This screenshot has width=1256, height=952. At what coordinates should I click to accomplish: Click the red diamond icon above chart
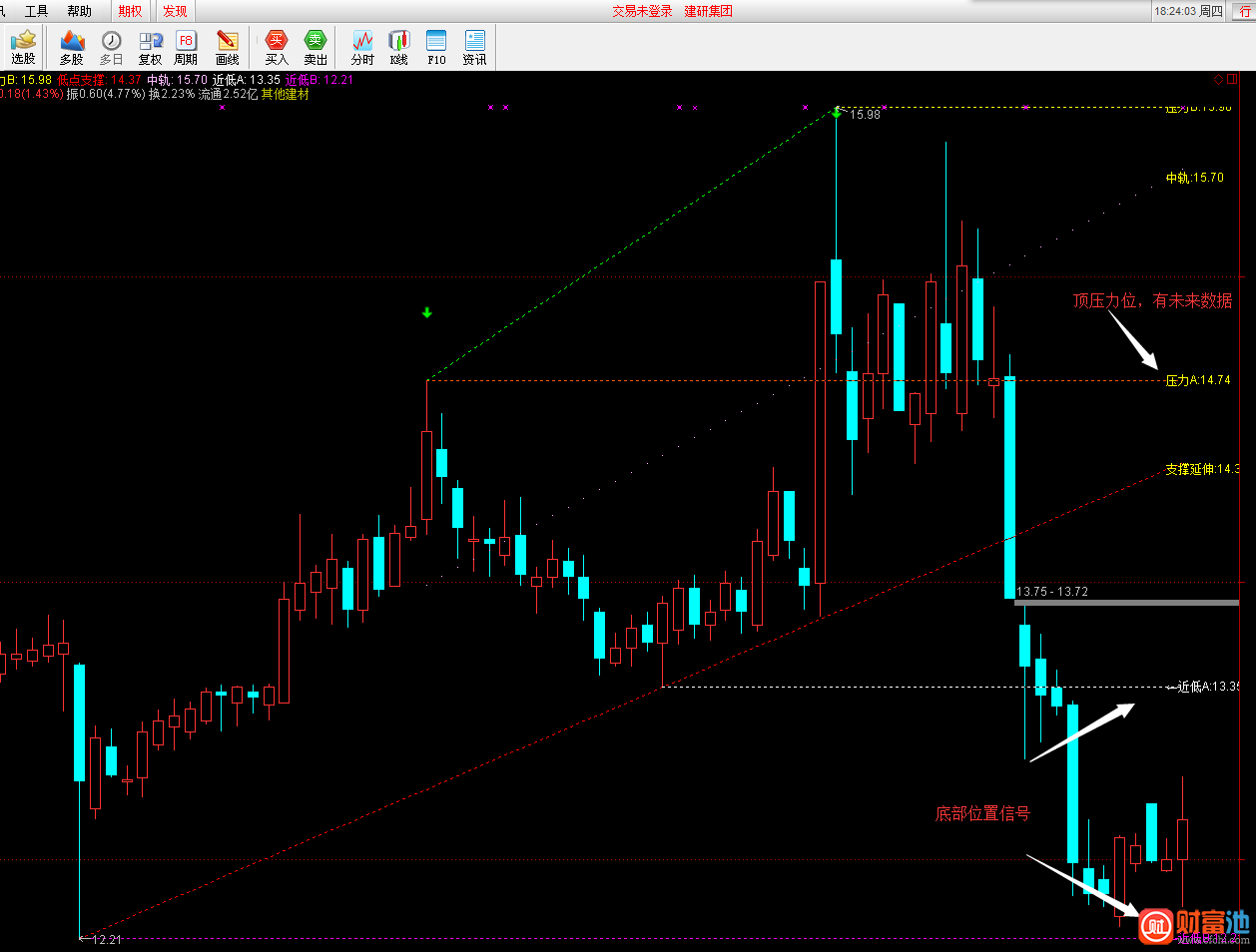[x=1218, y=80]
